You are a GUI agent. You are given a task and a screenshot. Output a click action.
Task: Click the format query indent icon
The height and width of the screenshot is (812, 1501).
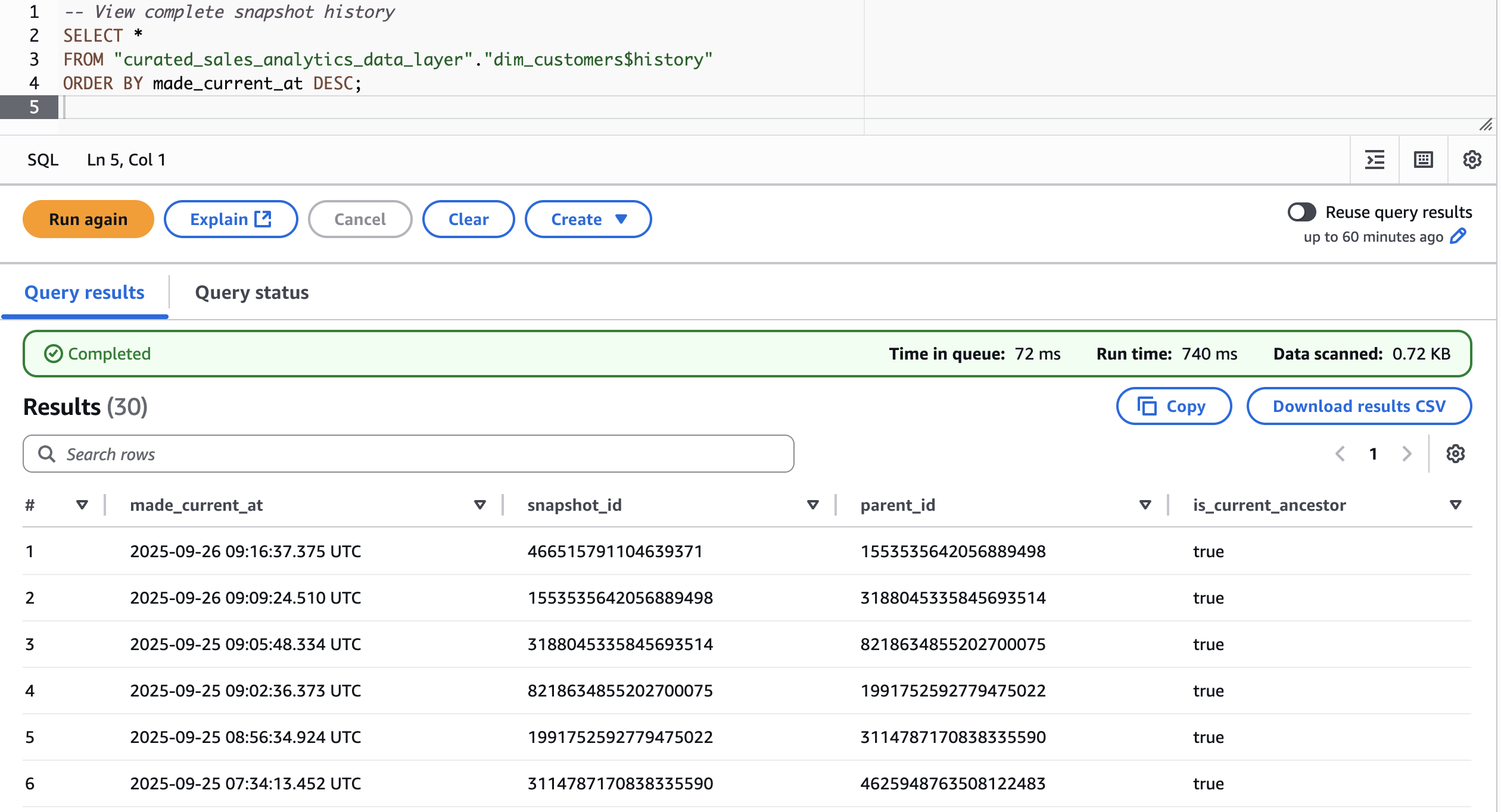(1374, 160)
